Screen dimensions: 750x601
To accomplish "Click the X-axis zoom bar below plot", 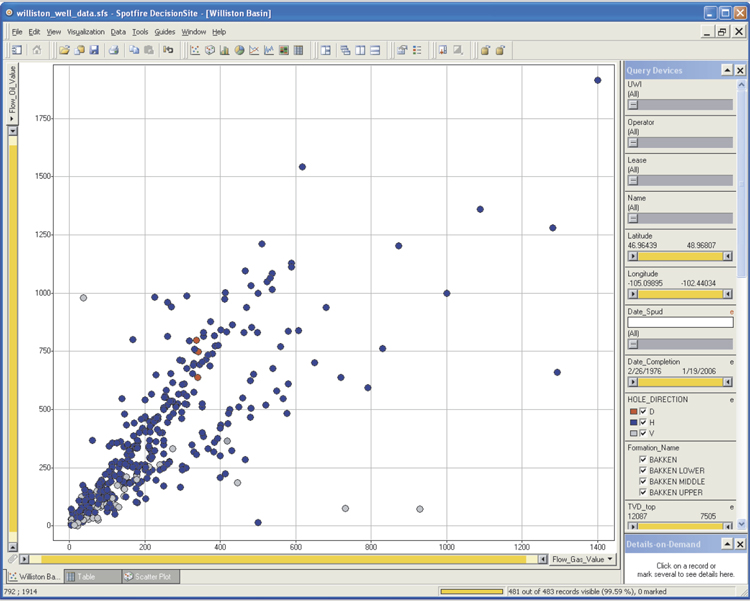I will 284,559.
